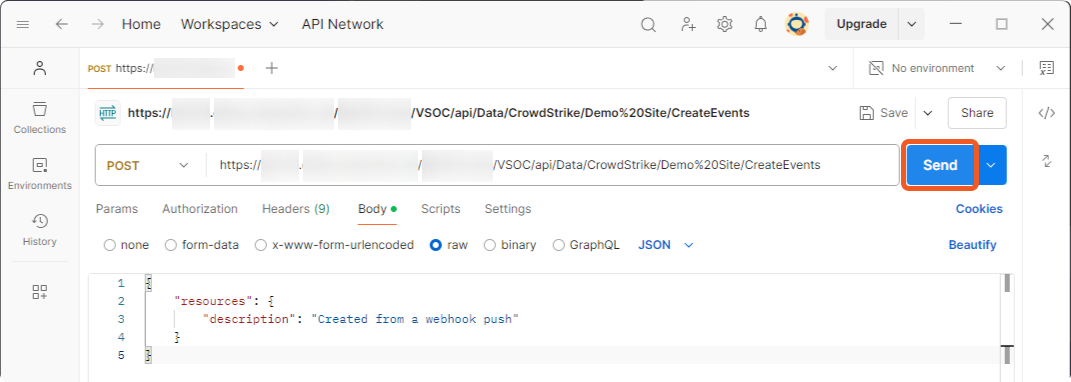The width and height of the screenshot is (1071, 382).
Task: Open the code snippet panel icon
Action: pos(1046,113)
